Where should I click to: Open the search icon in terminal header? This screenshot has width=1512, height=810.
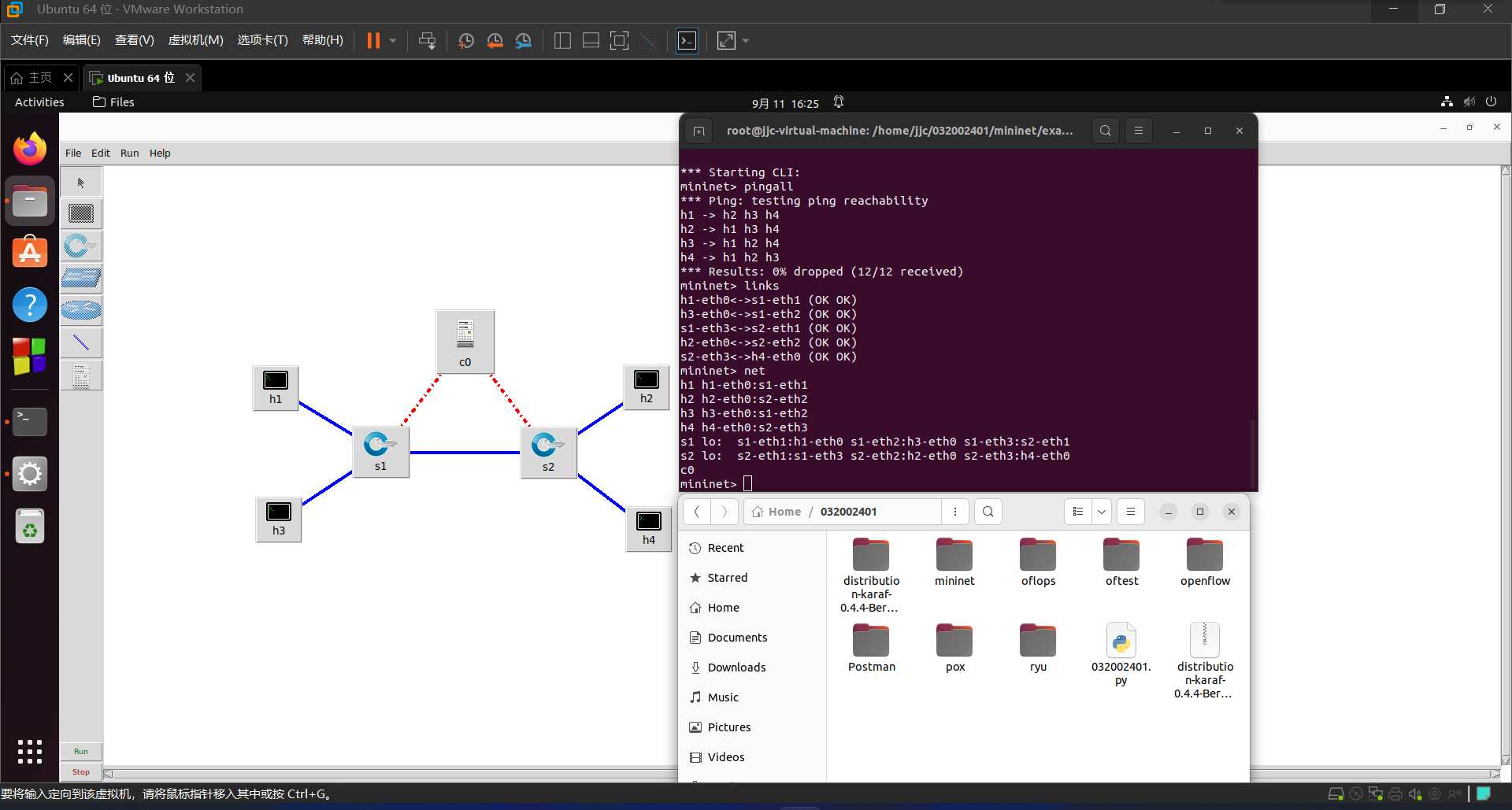(1105, 131)
